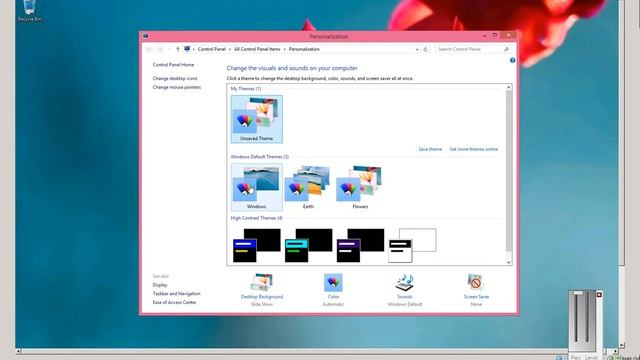Open recent locations dropdown arrow
Image resolution: width=640 pixels, height=360 pixels.
[x=169, y=49]
